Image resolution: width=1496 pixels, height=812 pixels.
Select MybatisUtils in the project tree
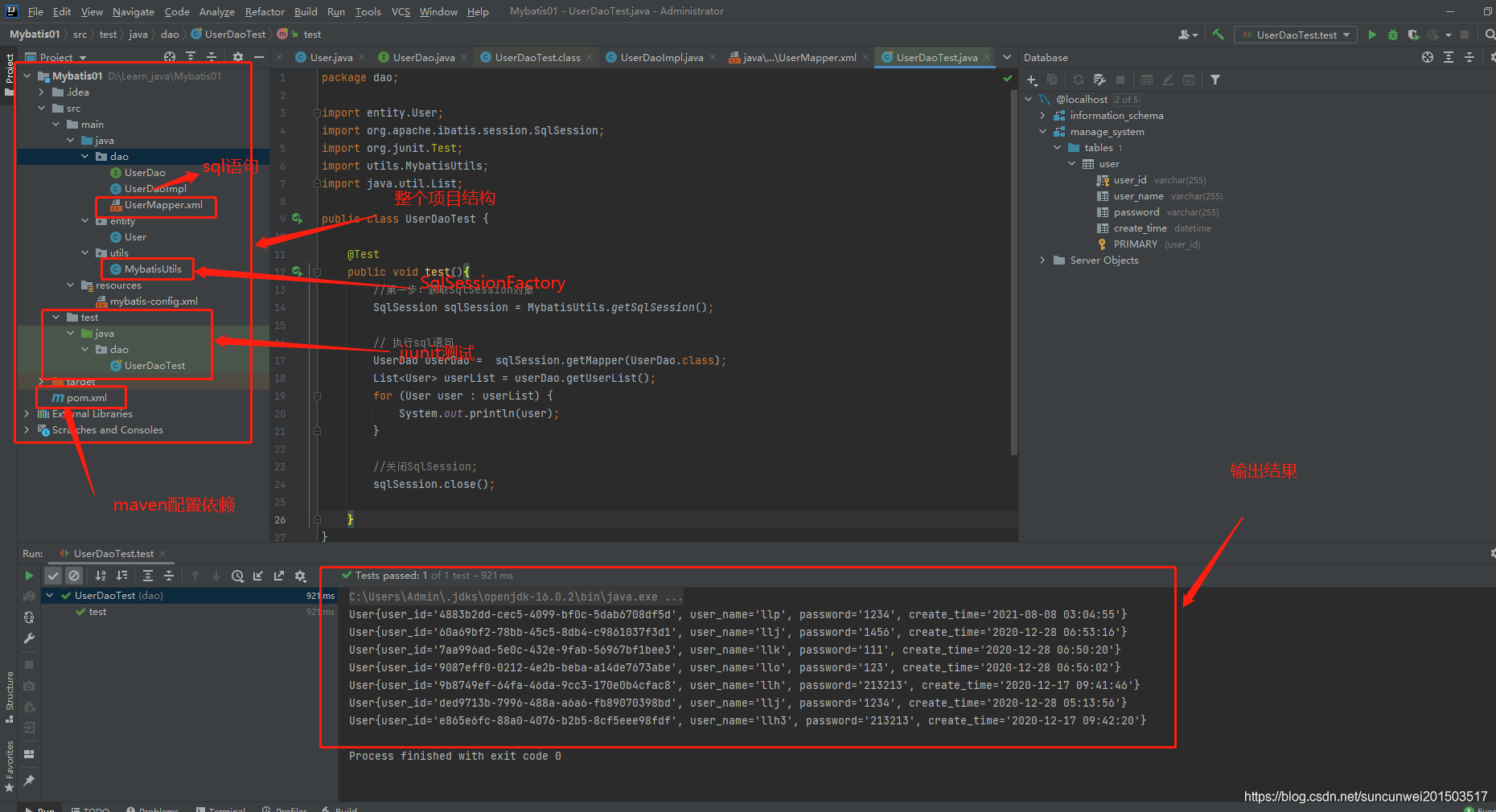153,269
